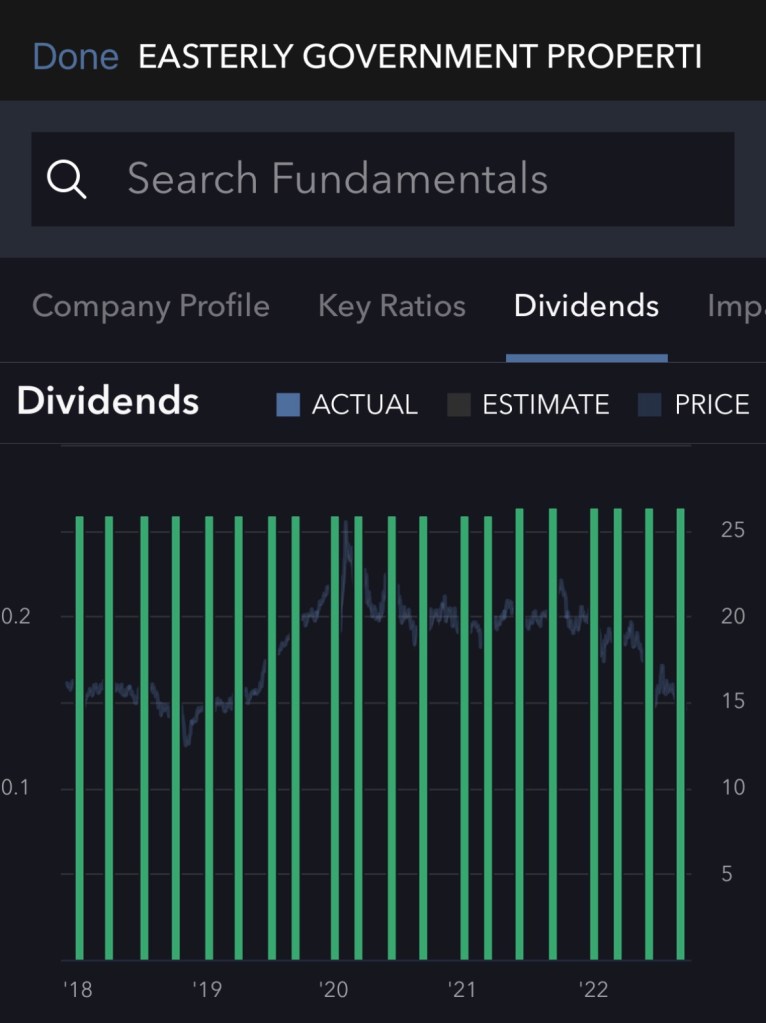Image resolution: width=766 pixels, height=1023 pixels.
Task: Tap the '18 year axis label
Action: coord(77,990)
